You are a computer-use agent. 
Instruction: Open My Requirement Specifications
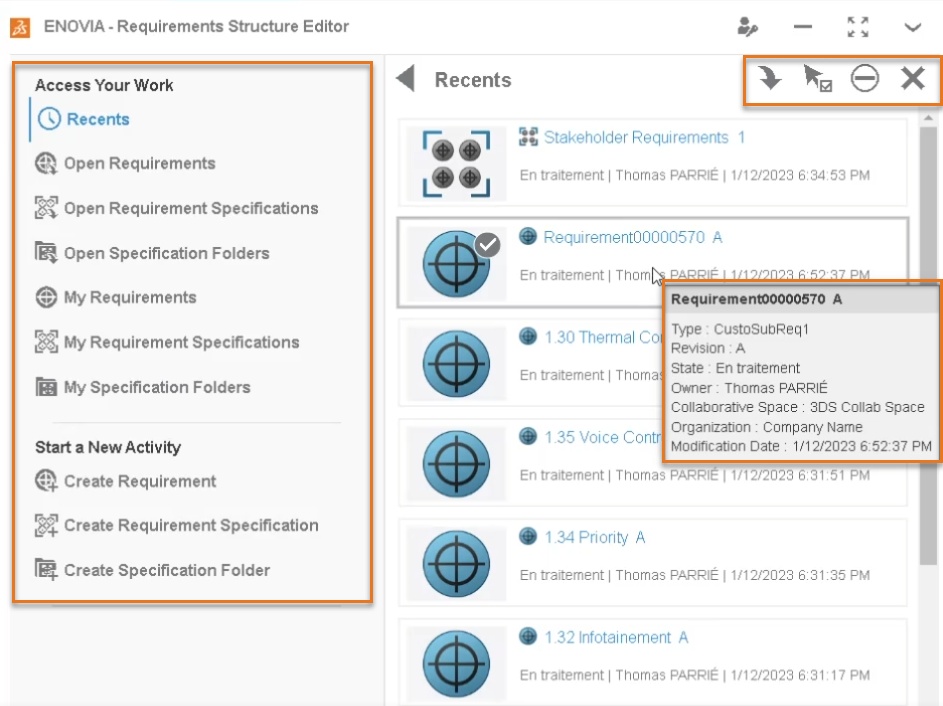181,342
